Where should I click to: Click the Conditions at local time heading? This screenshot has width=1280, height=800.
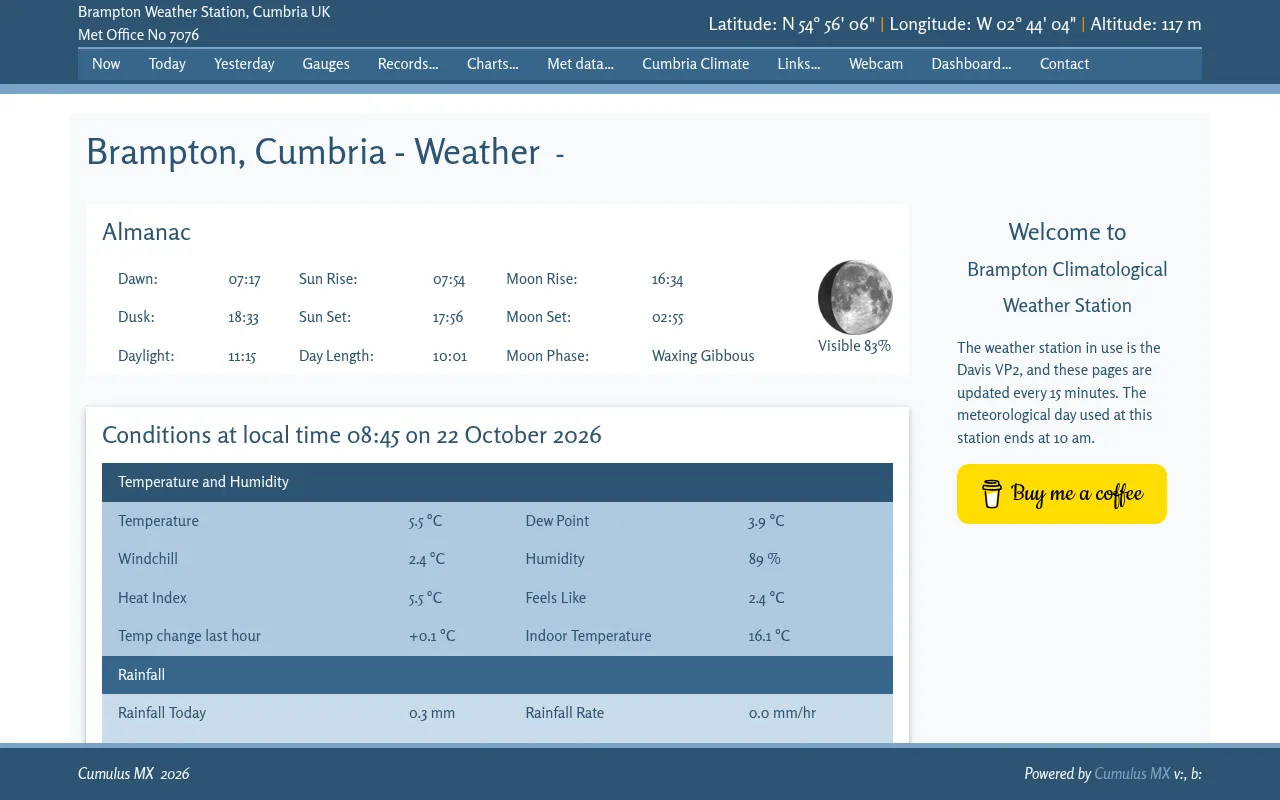(x=352, y=435)
